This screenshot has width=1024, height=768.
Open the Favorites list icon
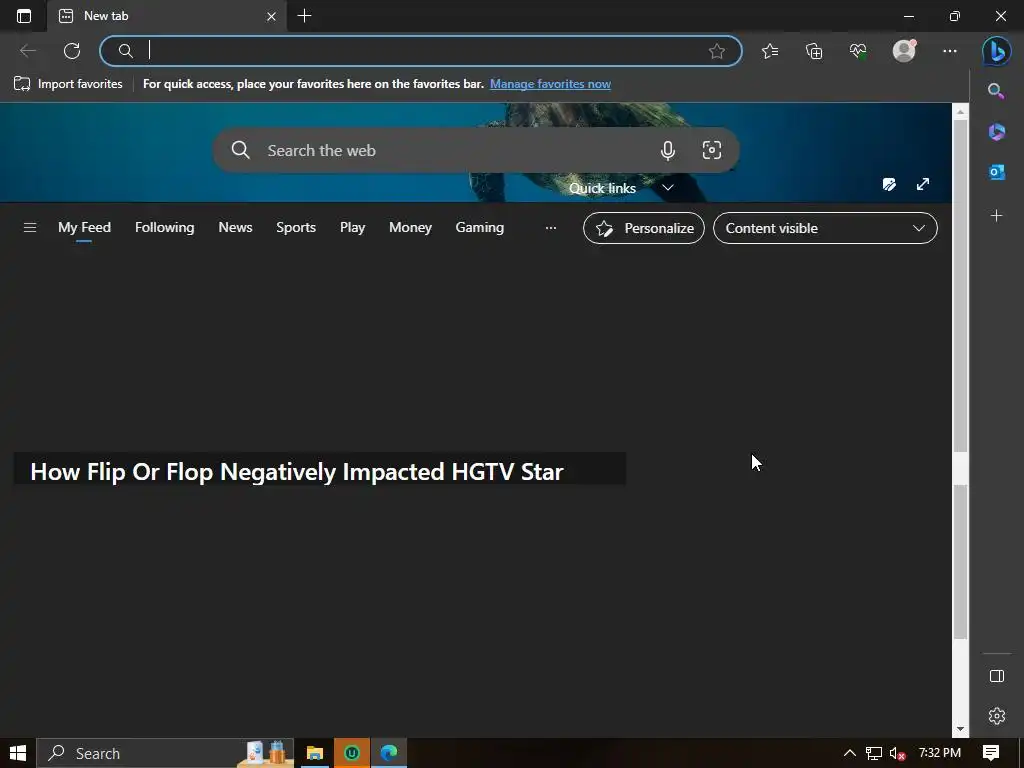point(770,51)
